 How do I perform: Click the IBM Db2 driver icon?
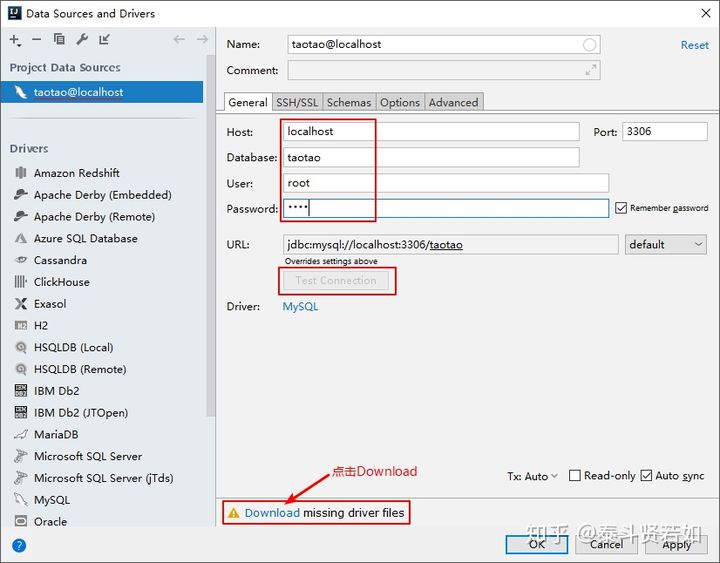pos(21,390)
